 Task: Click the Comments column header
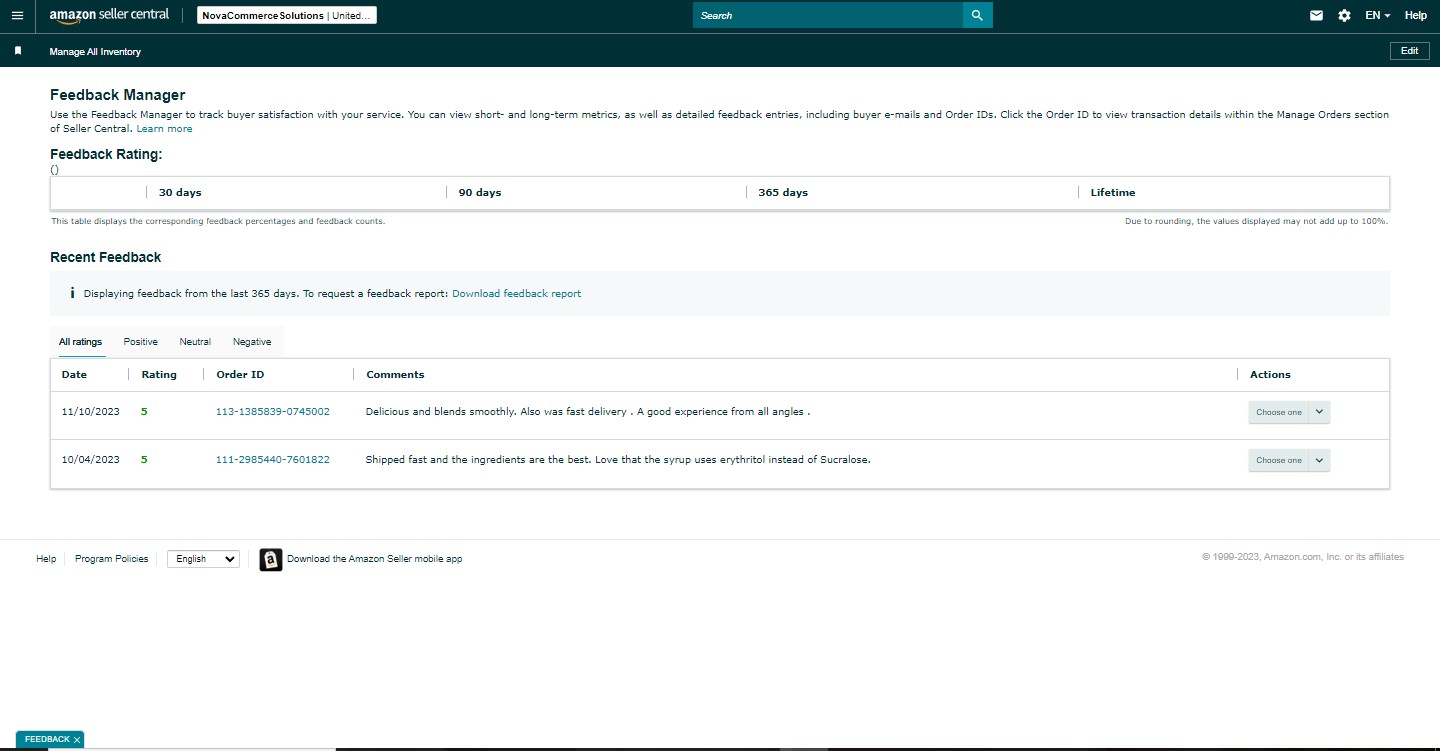395,375
